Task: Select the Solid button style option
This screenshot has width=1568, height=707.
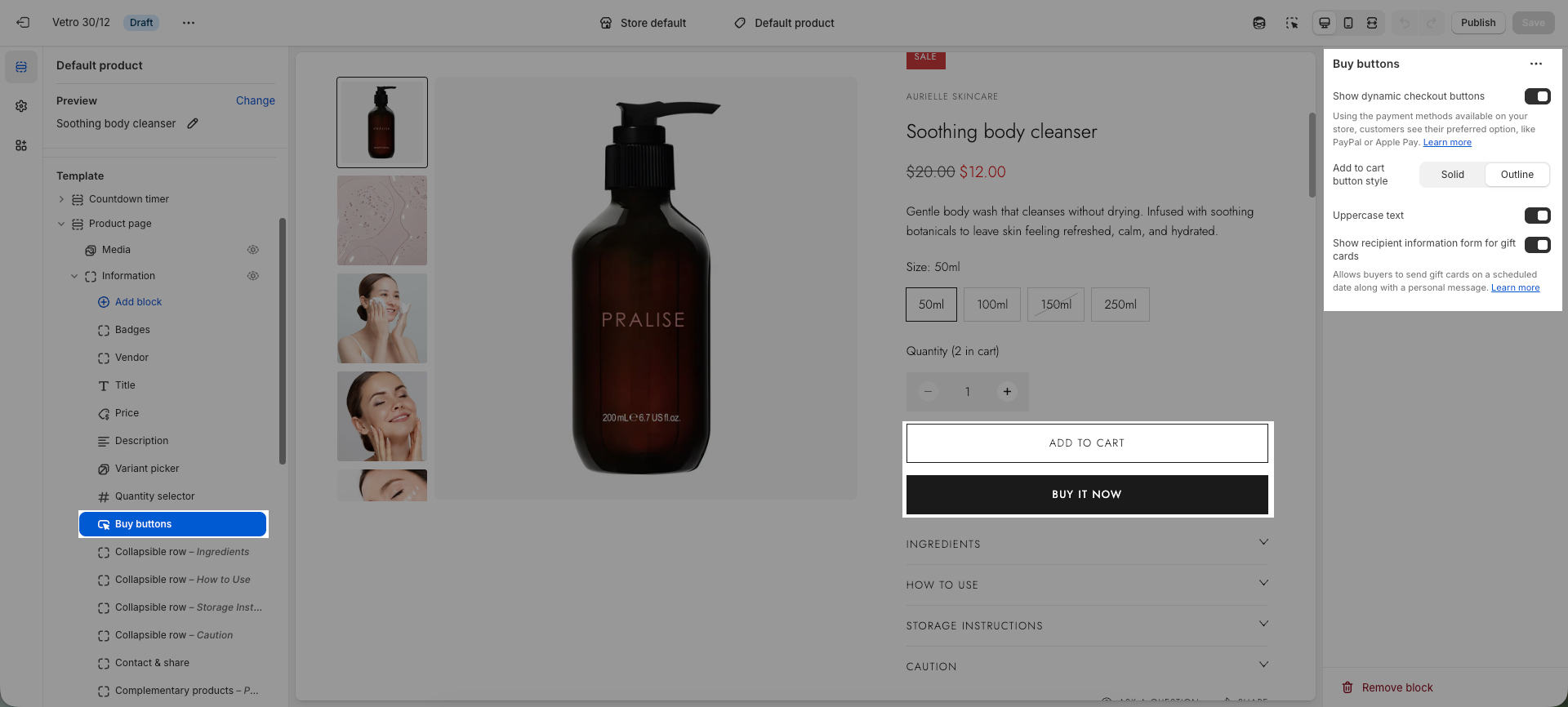Action: pos(1452,175)
